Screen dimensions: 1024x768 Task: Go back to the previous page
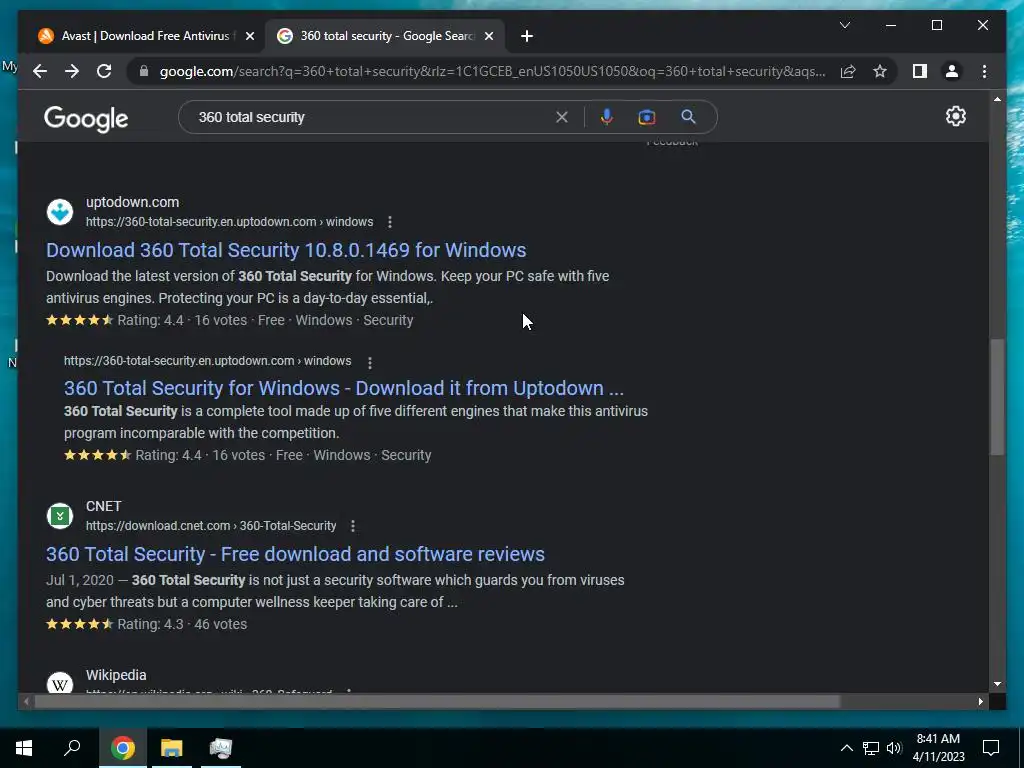click(x=40, y=71)
